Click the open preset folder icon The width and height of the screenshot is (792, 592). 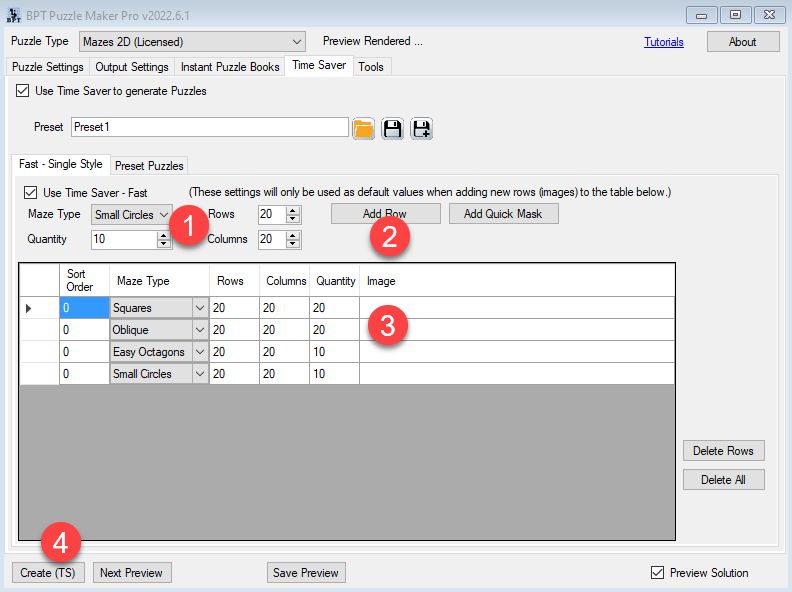coord(363,128)
